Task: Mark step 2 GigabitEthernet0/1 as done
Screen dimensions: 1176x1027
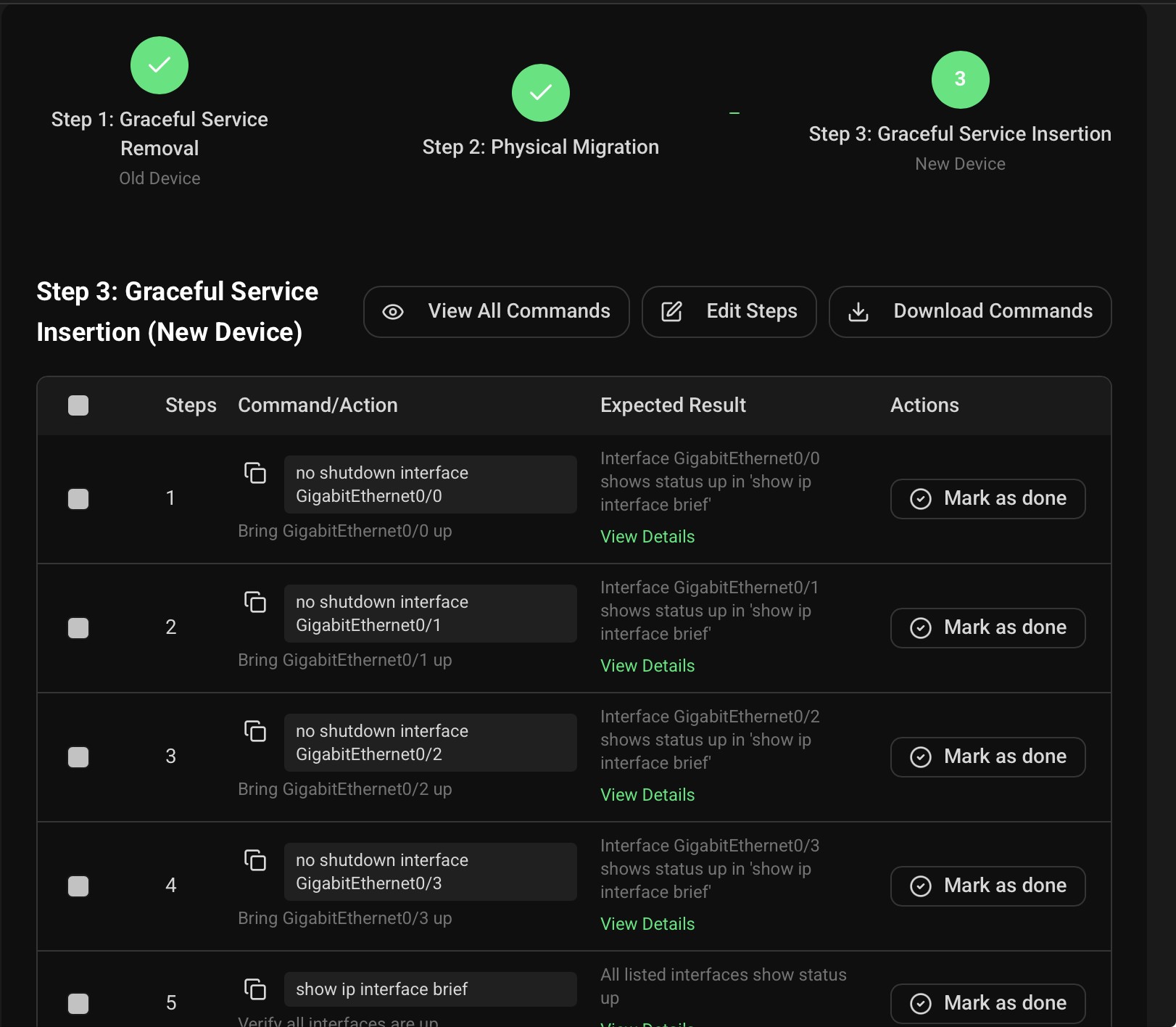Action: point(987,628)
